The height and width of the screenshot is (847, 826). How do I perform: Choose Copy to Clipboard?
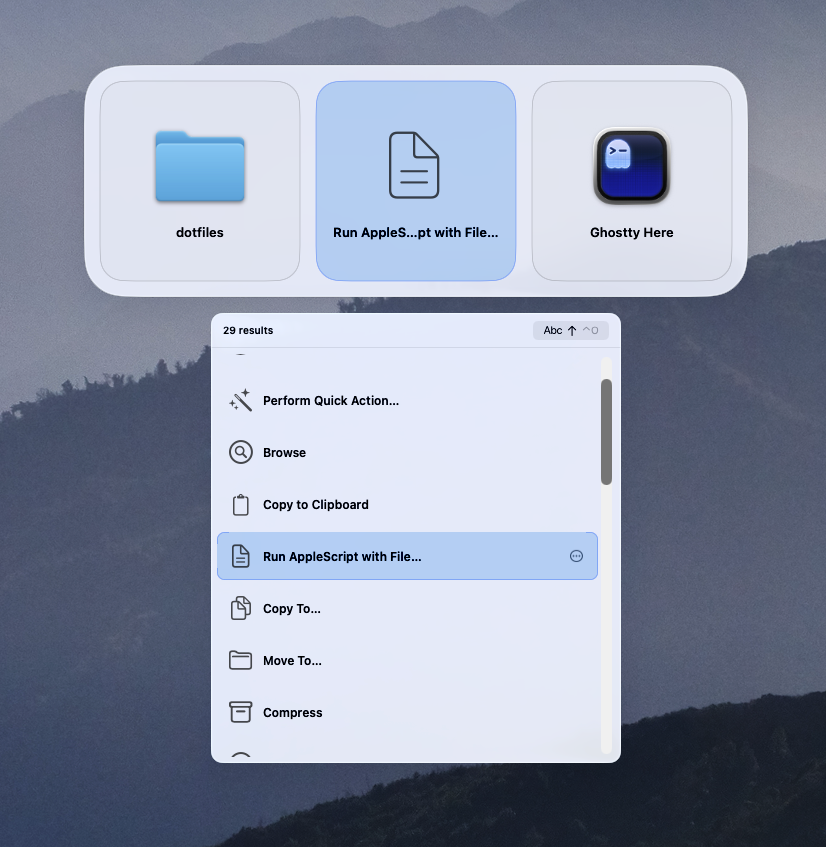[x=407, y=505]
